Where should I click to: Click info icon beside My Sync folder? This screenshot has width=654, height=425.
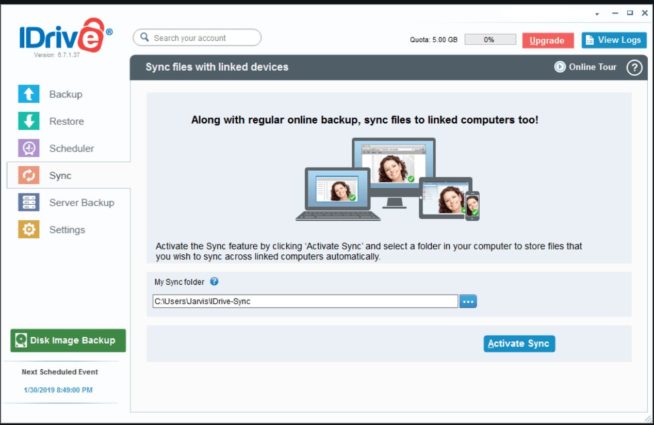(214, 282)
